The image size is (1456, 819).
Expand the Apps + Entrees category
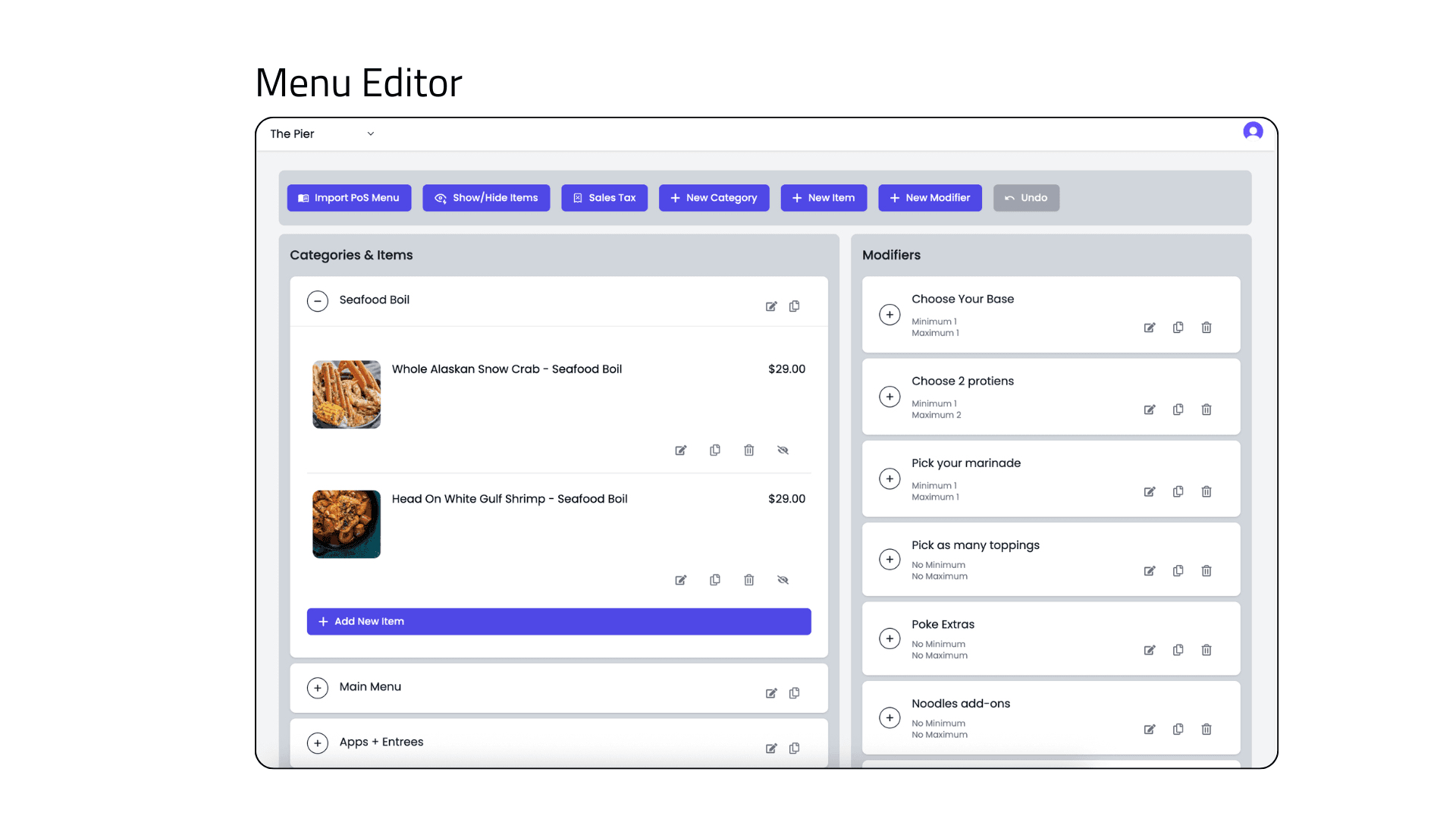[x=318, y=743]
